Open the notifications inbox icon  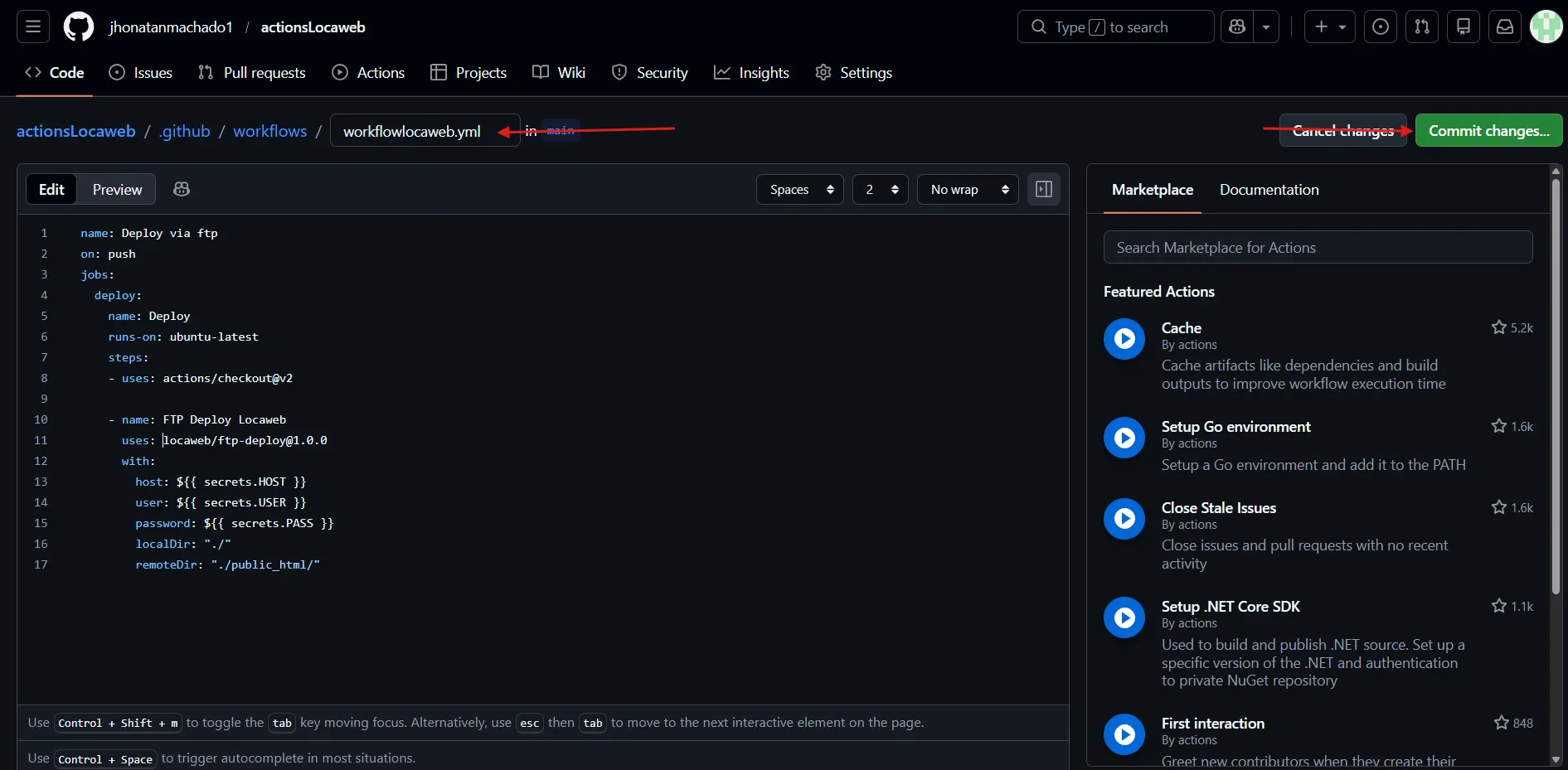pos(1505,27)
